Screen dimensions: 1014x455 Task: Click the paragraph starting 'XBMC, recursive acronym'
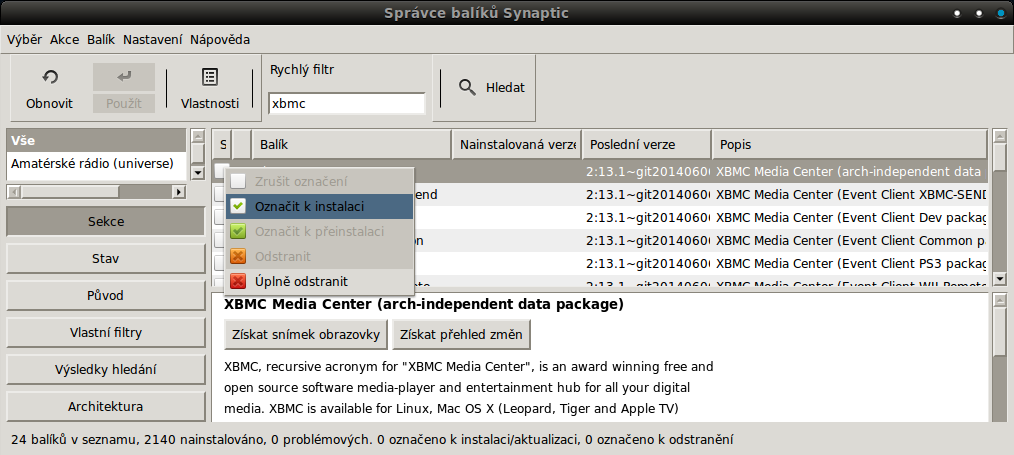point(469,388)
